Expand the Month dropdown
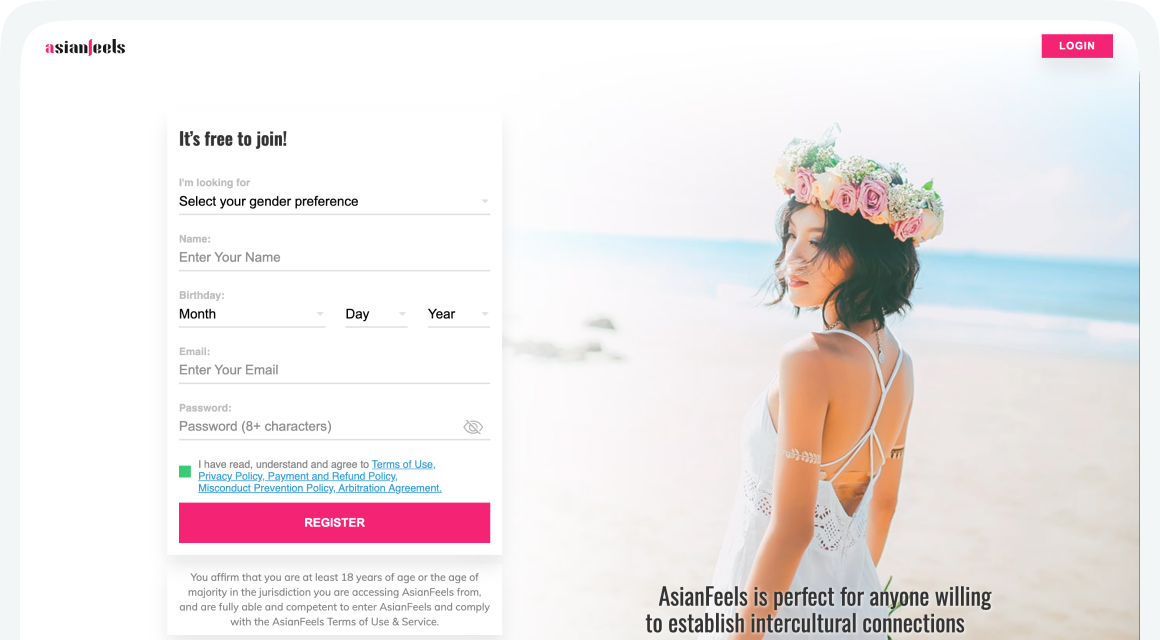Viewport: 1160px width, 640px height. coord(252,314)
